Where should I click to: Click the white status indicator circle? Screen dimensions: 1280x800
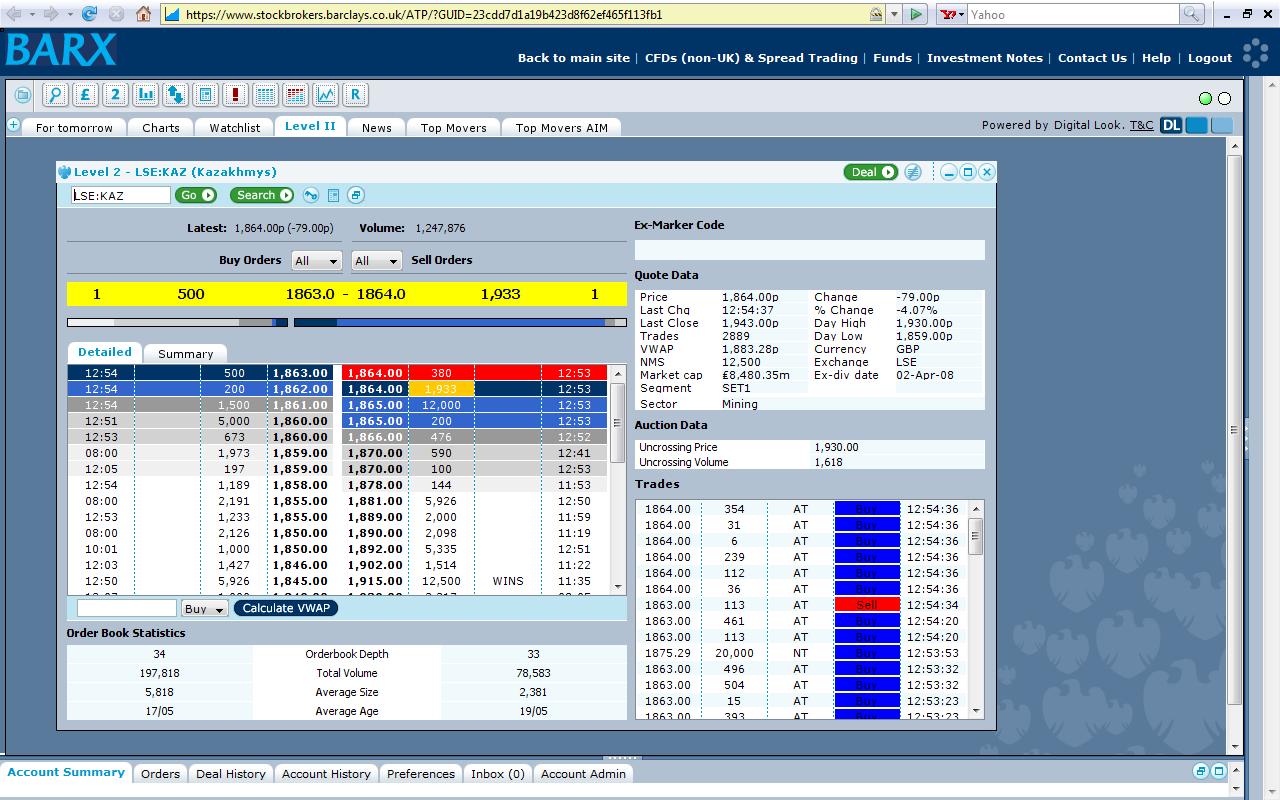coord(1224,98)
